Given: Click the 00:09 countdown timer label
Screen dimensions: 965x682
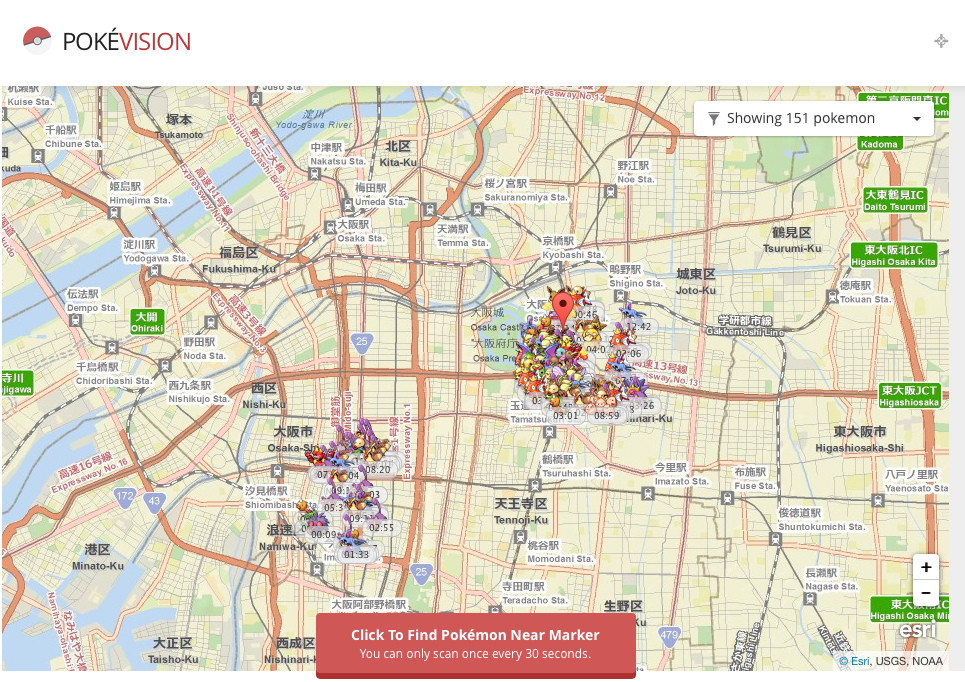Looking at the screenshot, I should [x=324, y=534].
